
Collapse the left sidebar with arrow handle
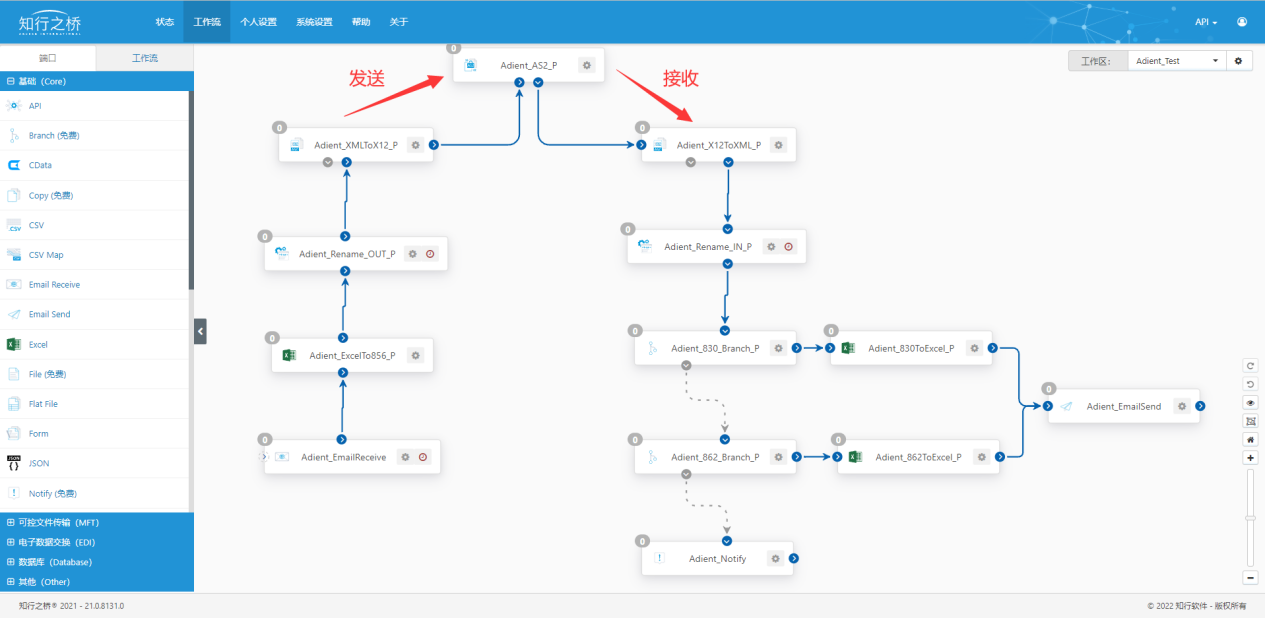pyautogui.click(x=200, y=330)
